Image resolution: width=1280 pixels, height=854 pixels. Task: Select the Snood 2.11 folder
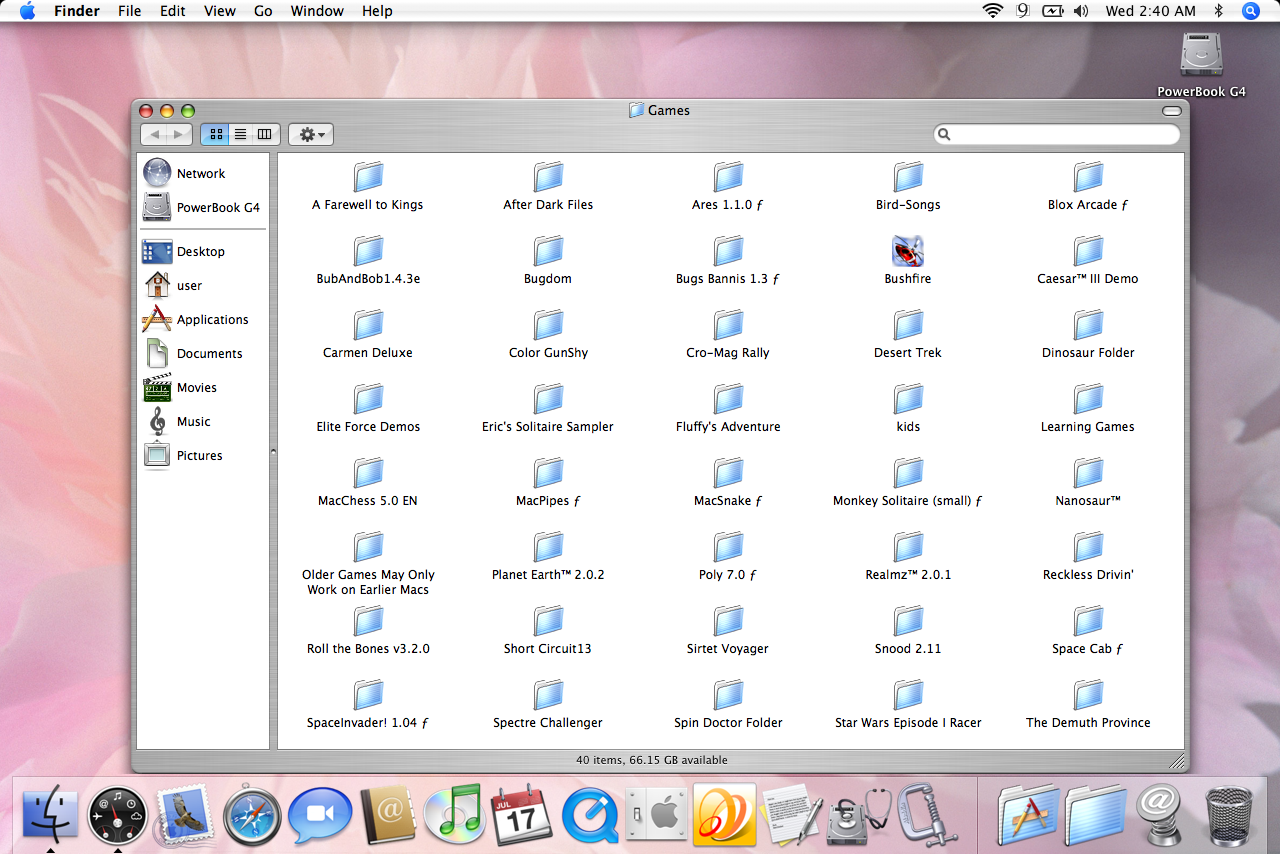[908, 621]
